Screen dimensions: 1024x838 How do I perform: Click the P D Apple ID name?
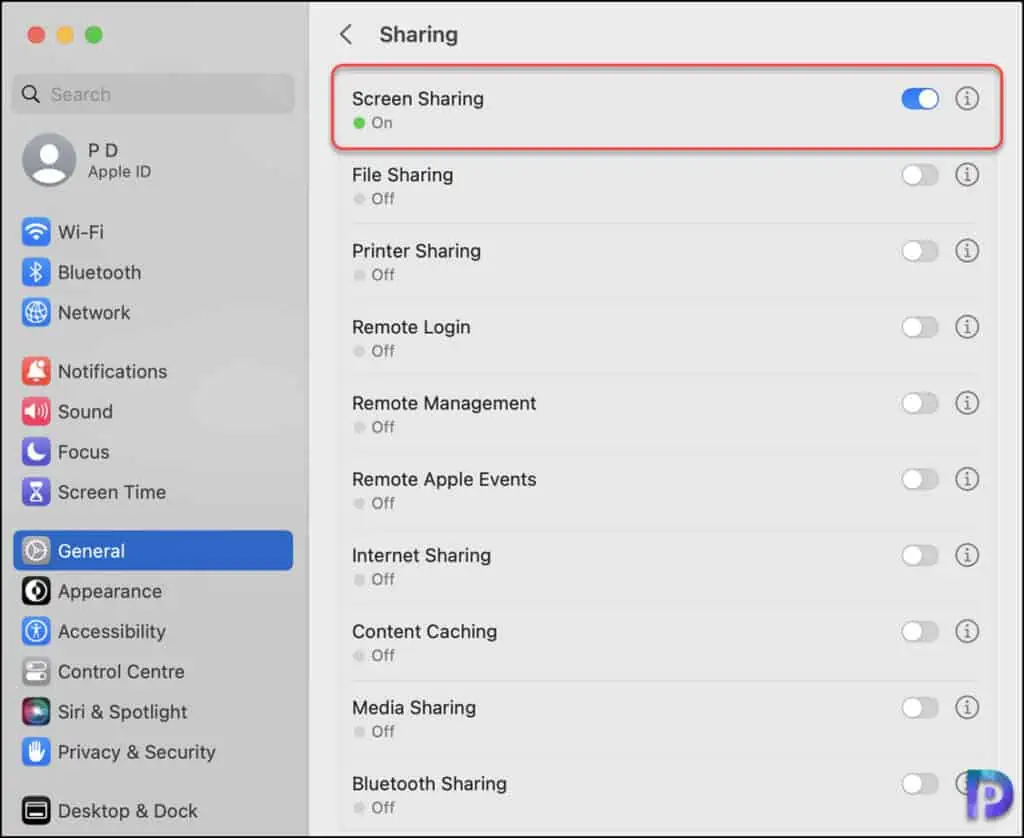[x=103, y=150]
